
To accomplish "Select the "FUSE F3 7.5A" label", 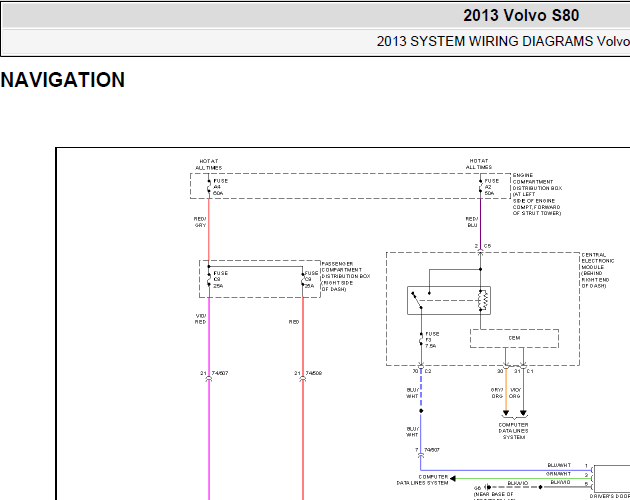I will coord(432,340).
